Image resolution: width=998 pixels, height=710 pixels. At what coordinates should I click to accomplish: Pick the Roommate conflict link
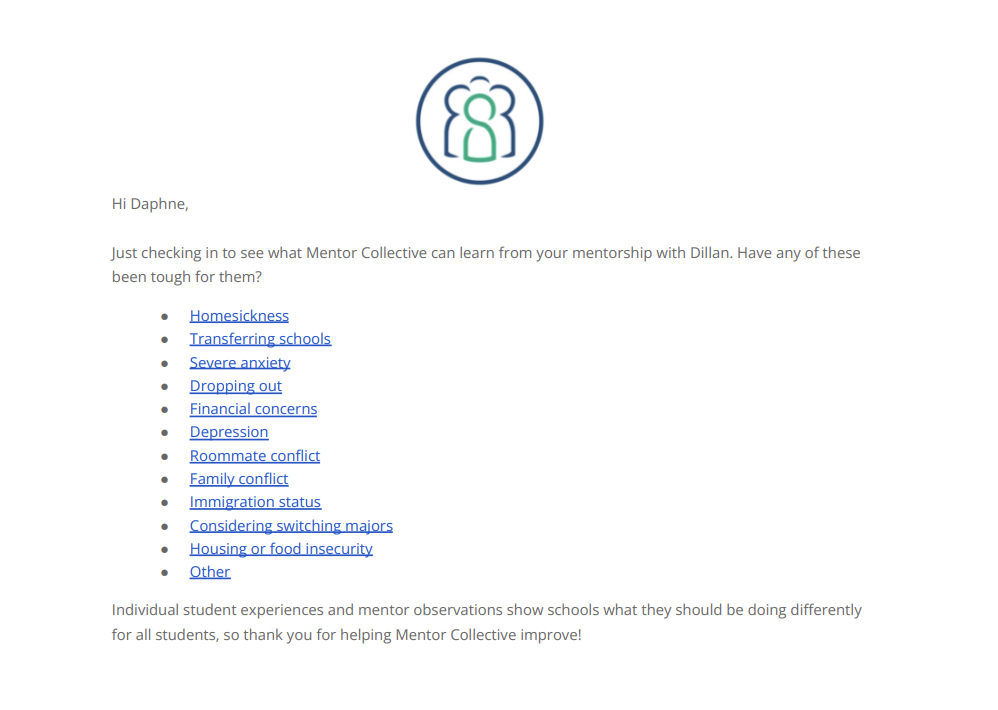click(255, 456)
